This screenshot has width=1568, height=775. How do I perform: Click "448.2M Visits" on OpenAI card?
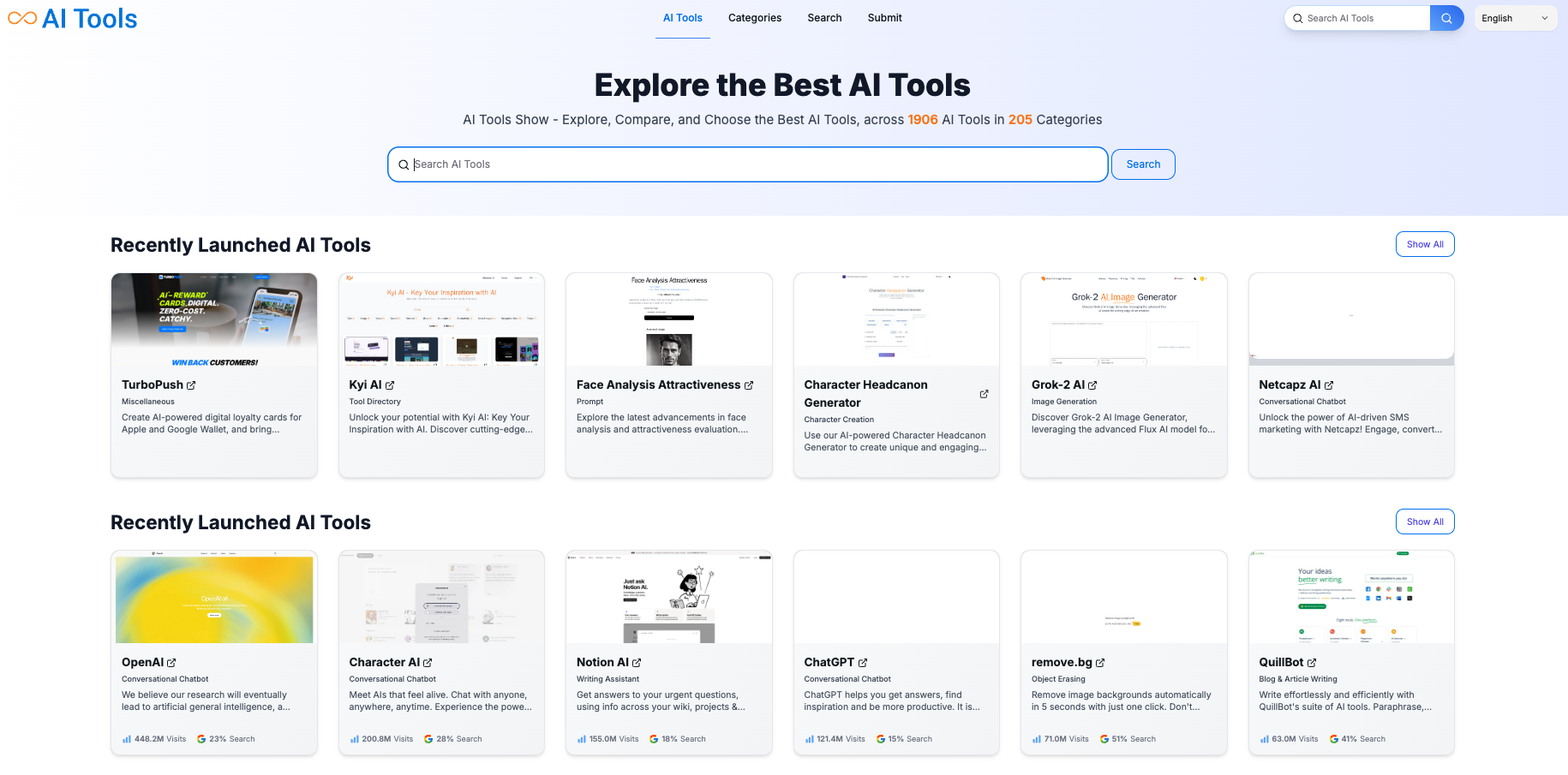(x=160, y=739)
